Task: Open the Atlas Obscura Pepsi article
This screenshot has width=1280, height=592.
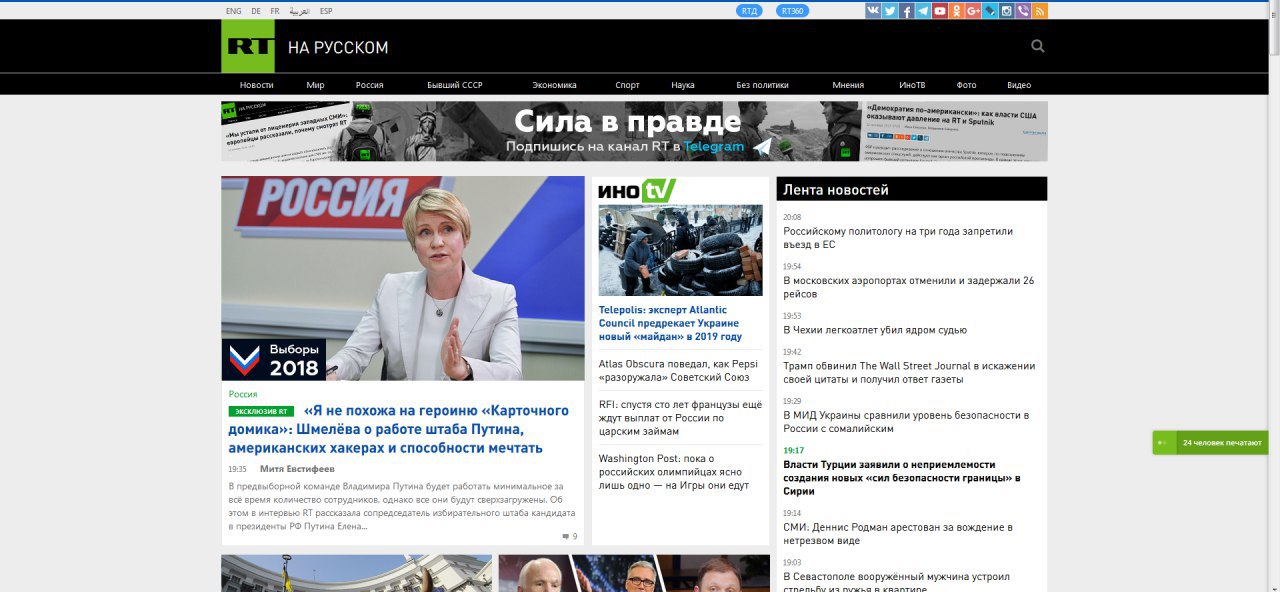Action: 680,371
